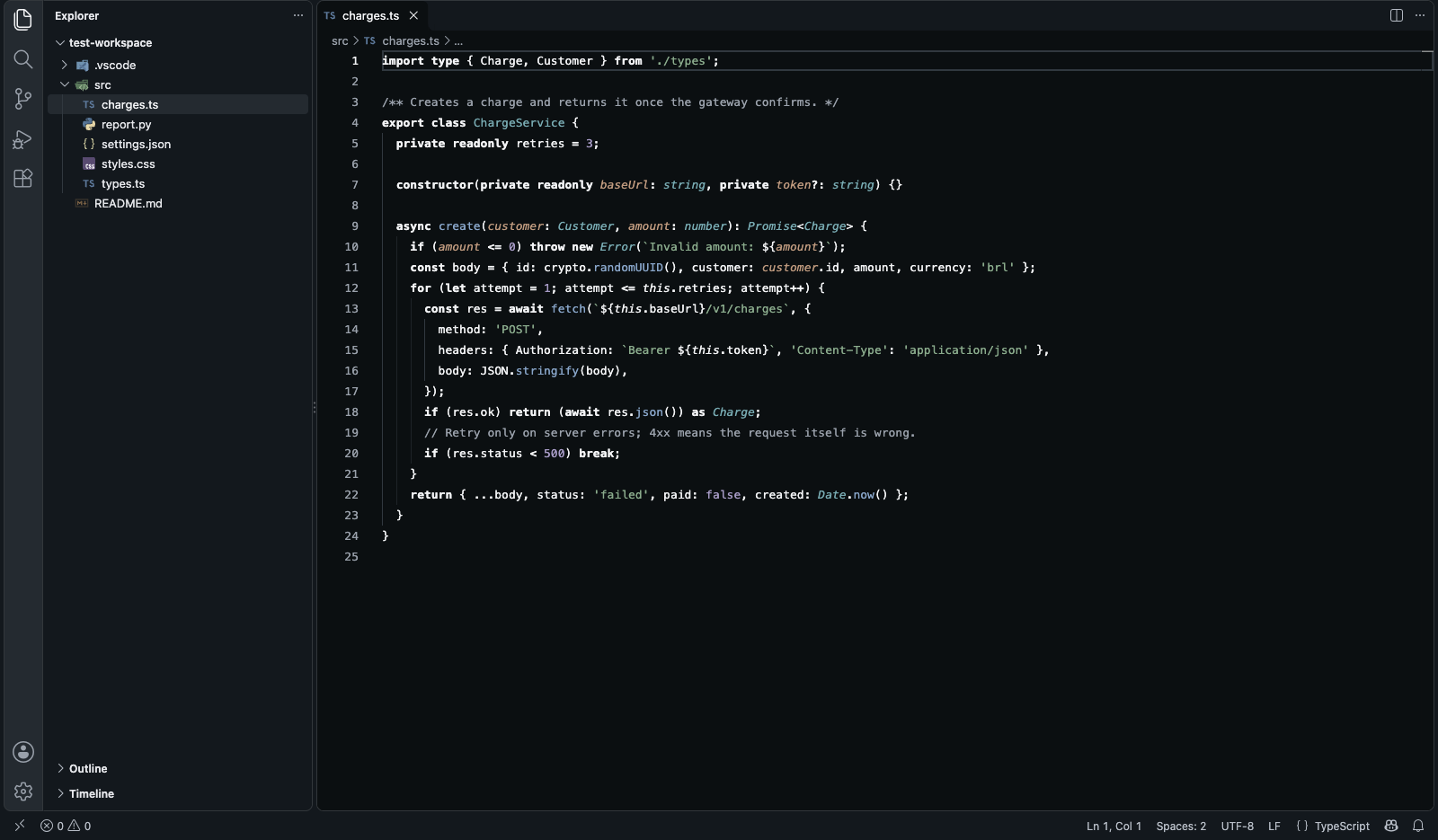This screenshot has height=840, width=1438.
Task: Click the retry comment on line 19
Action: (x=670, y=432)
